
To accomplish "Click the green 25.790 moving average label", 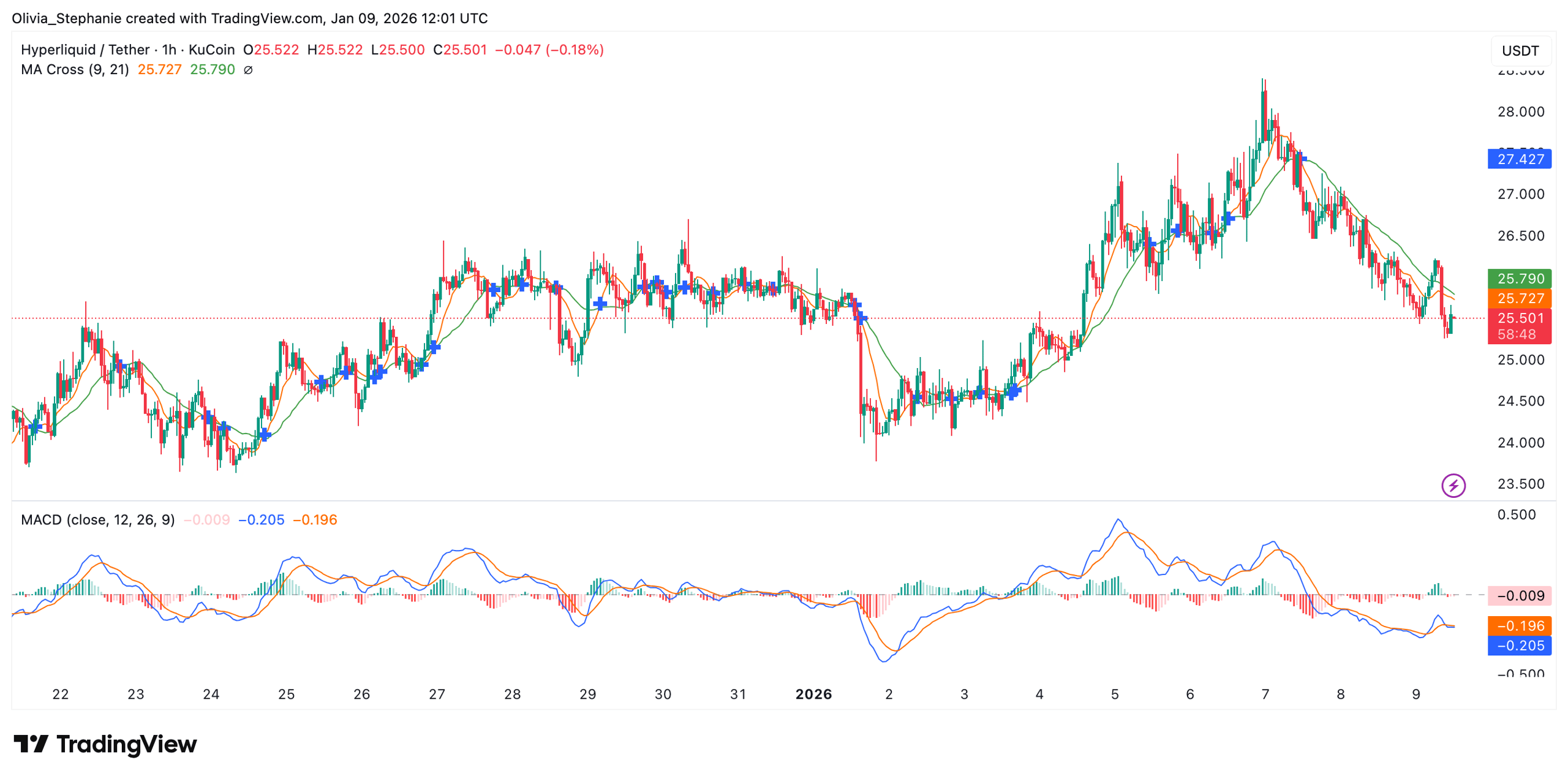I will pos(1518,279).
